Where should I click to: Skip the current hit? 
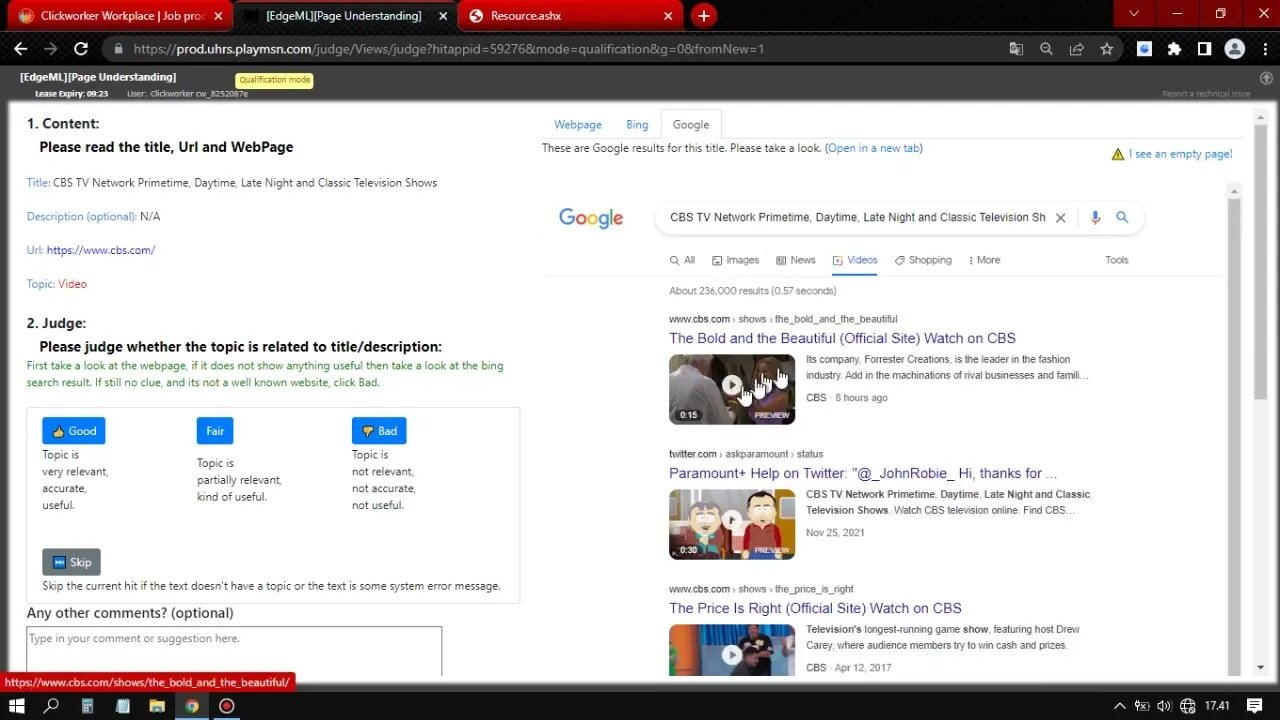click(71, 562)
